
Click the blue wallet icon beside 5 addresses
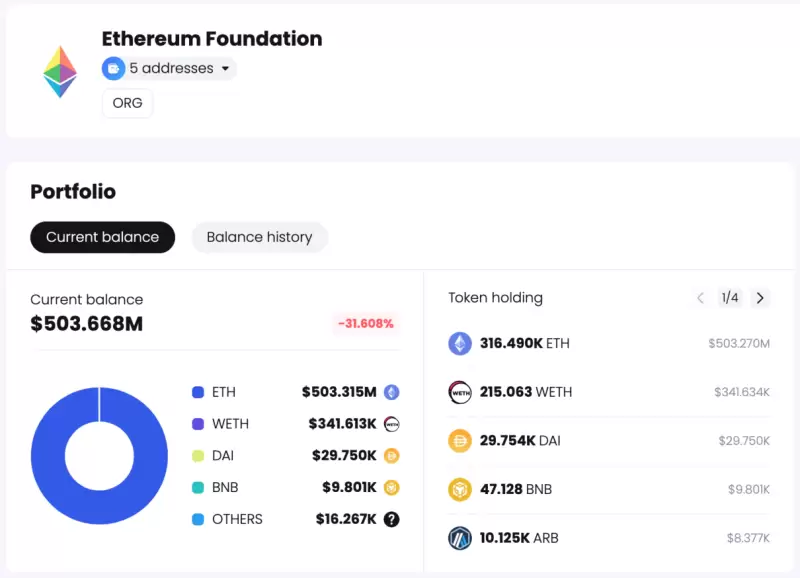tap(113, 69)
